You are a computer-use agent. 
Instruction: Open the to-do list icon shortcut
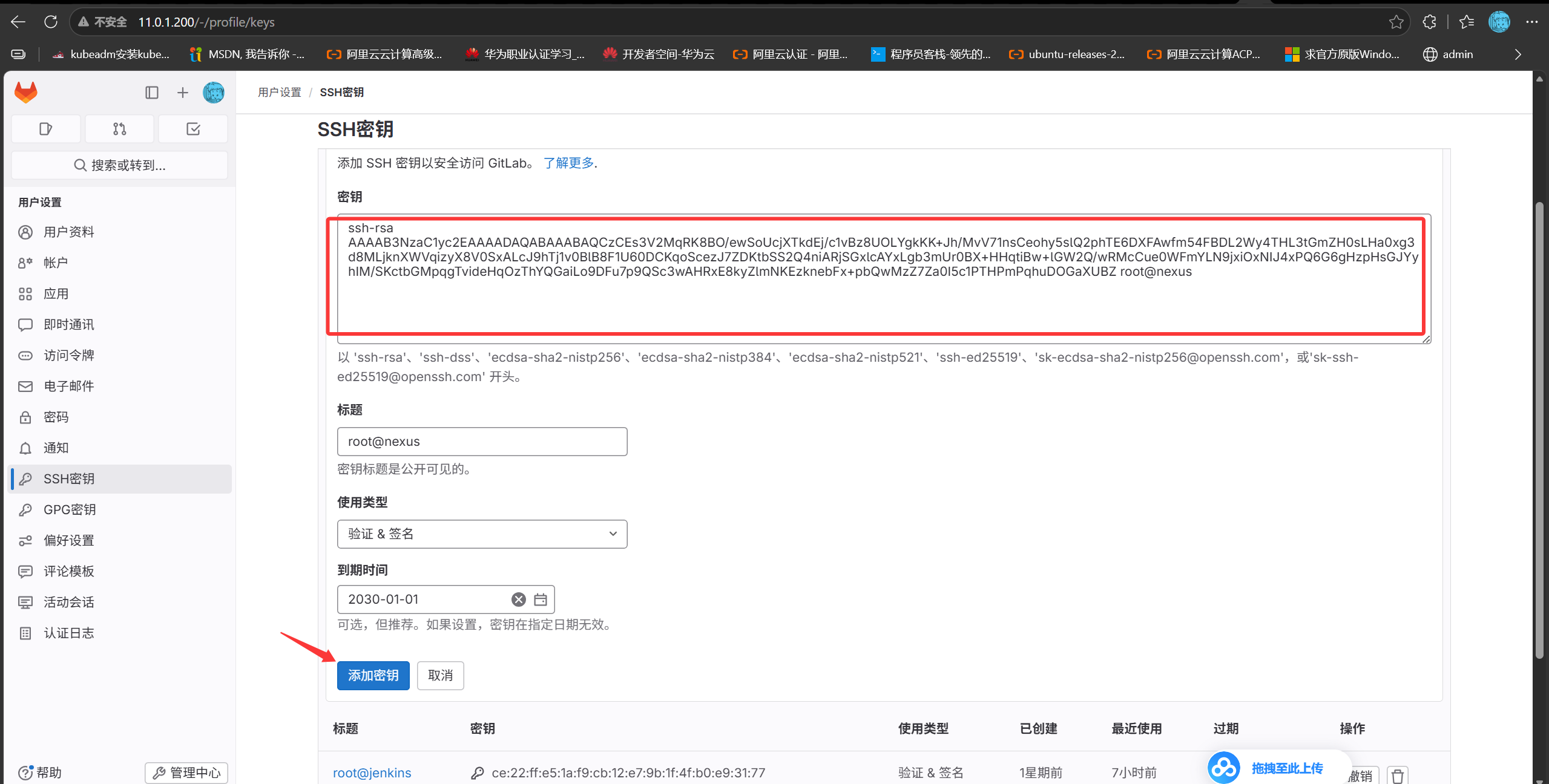[193, 129]
